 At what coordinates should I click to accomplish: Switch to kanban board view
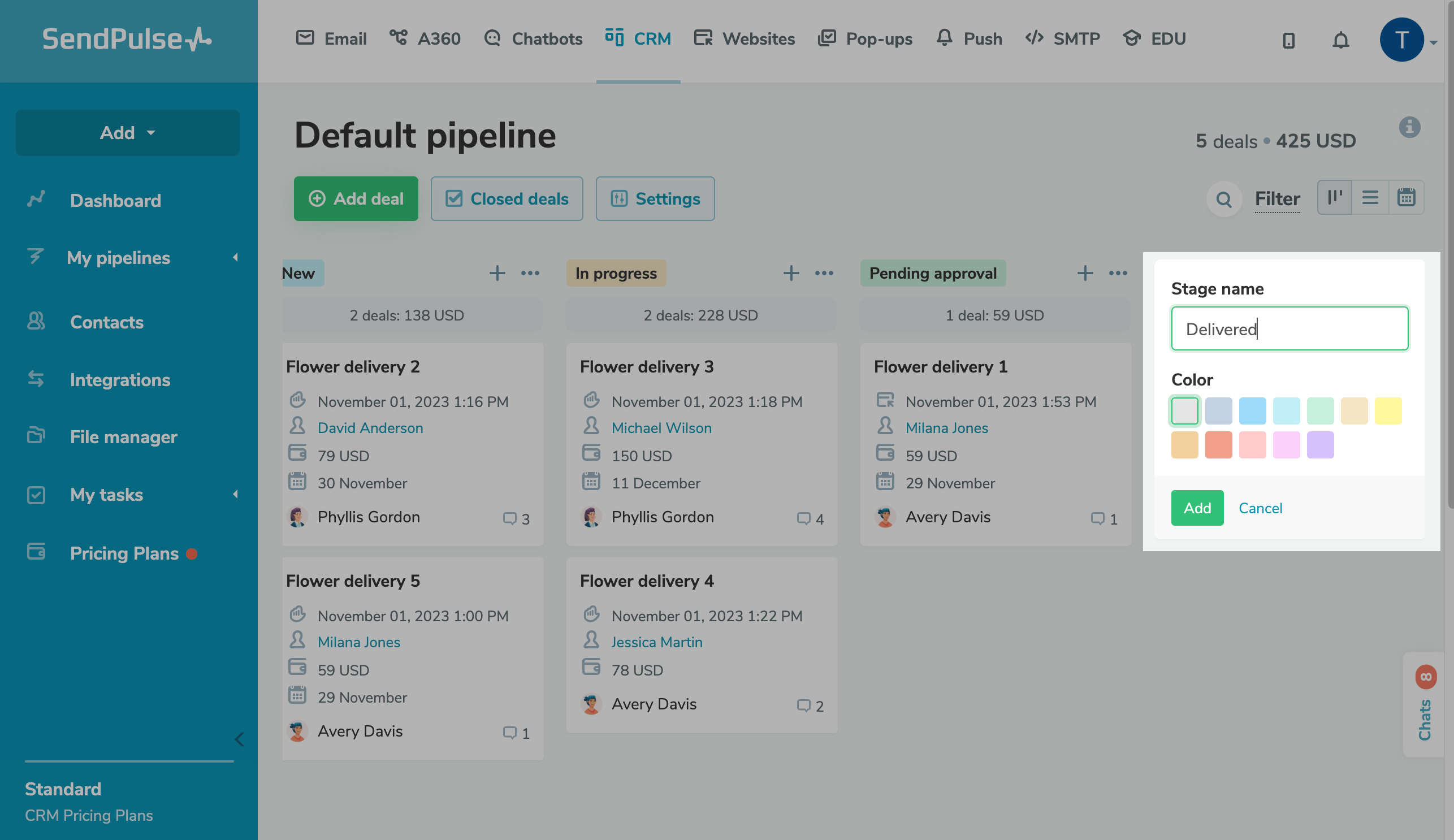pyautogui.click(x=1335, y=198)
